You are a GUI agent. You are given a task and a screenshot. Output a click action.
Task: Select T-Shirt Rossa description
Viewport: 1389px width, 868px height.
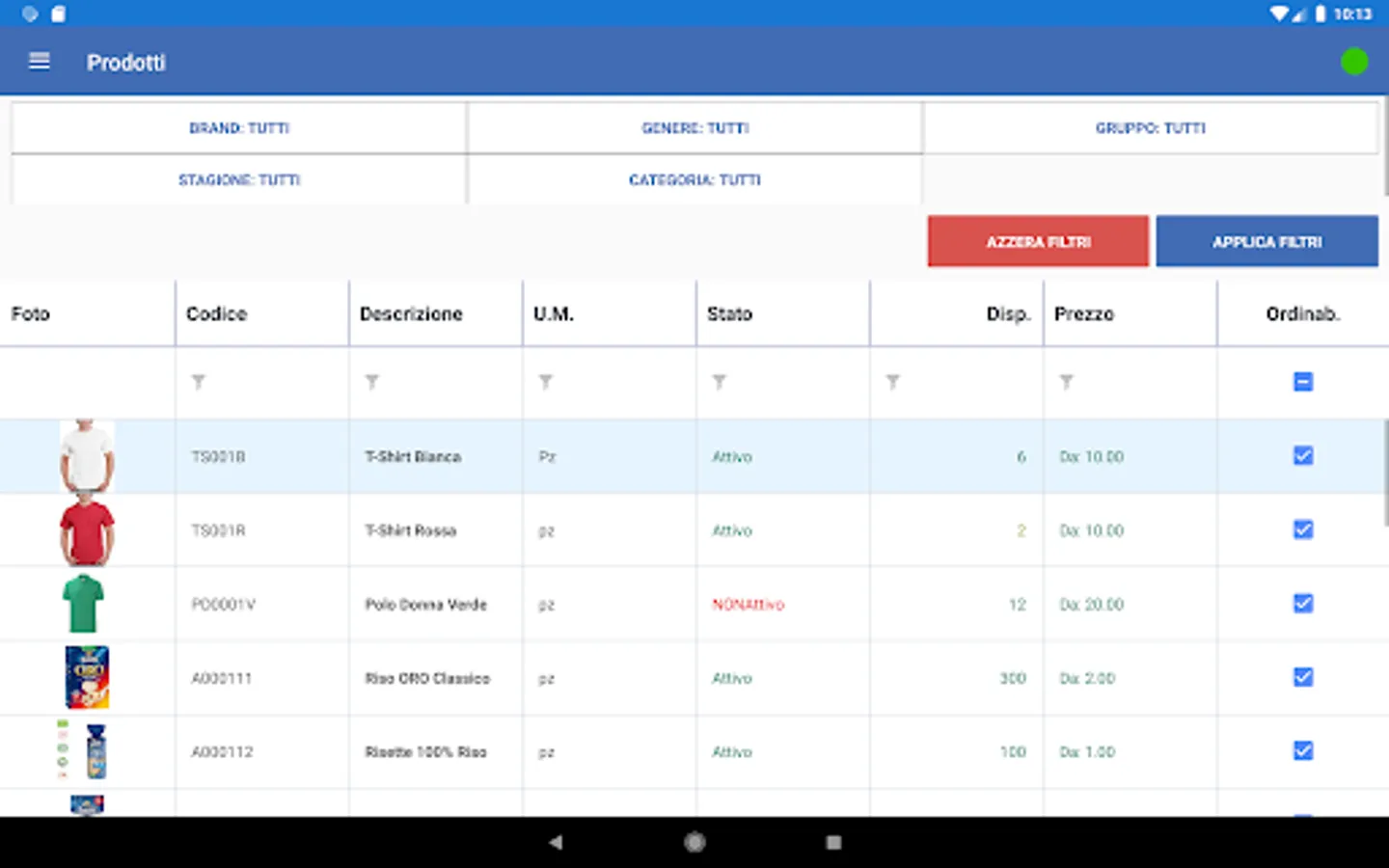pyautogui.click(x=411, y=530)
